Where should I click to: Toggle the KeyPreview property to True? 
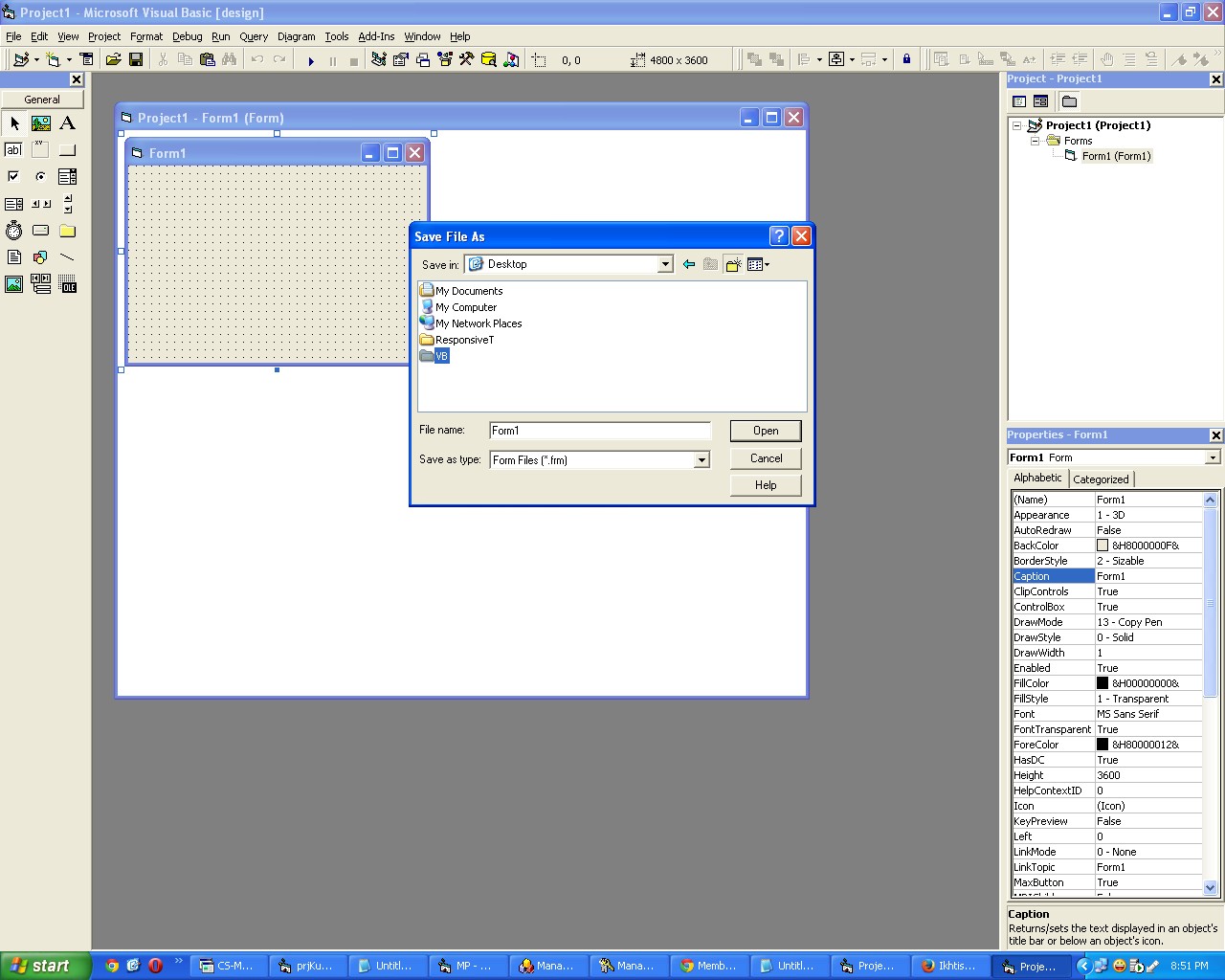(x=1148, y=820)
